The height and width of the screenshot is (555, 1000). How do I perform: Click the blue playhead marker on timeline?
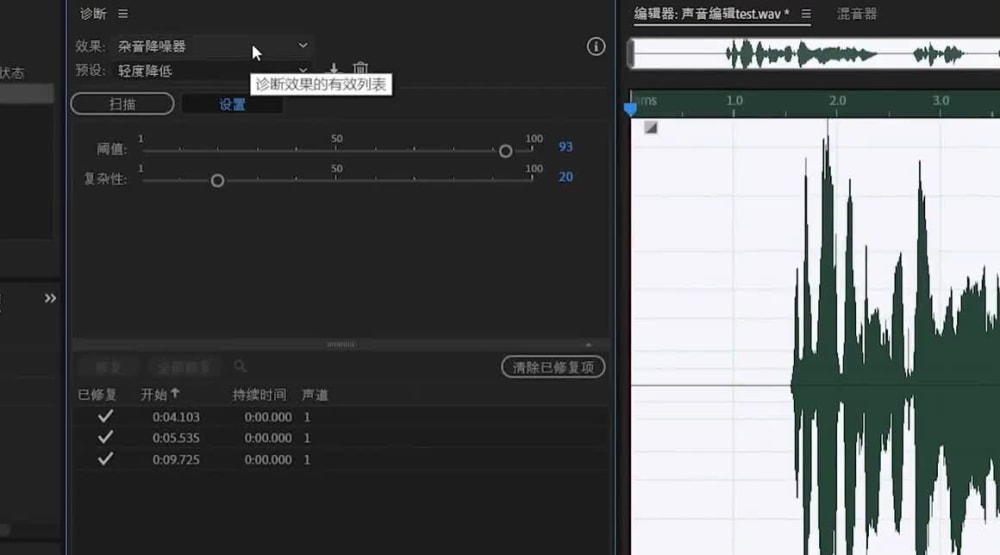(x=630, y=108)
